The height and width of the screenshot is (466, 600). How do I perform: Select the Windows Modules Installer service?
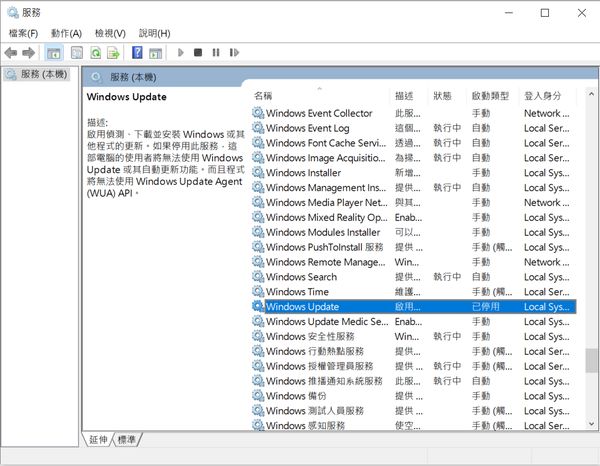[x=414, y=232]
